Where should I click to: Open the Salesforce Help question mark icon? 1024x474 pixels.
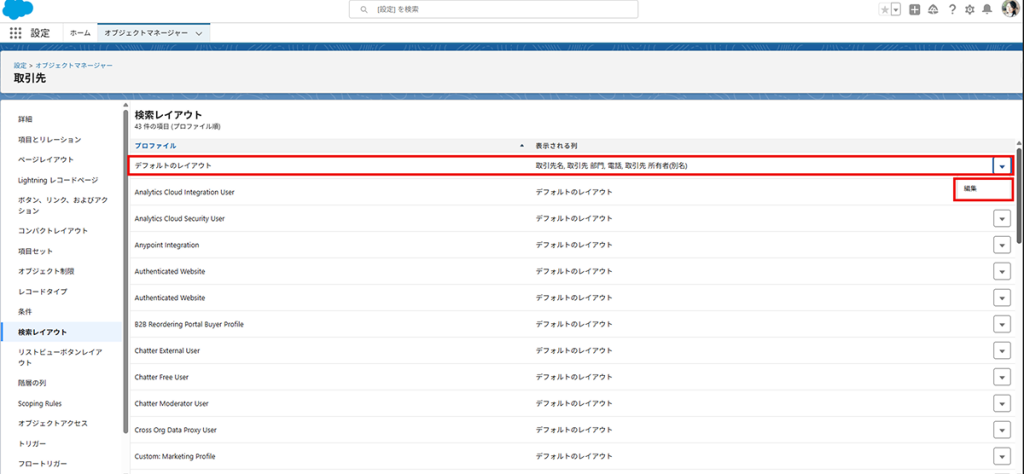pos(952,9)
